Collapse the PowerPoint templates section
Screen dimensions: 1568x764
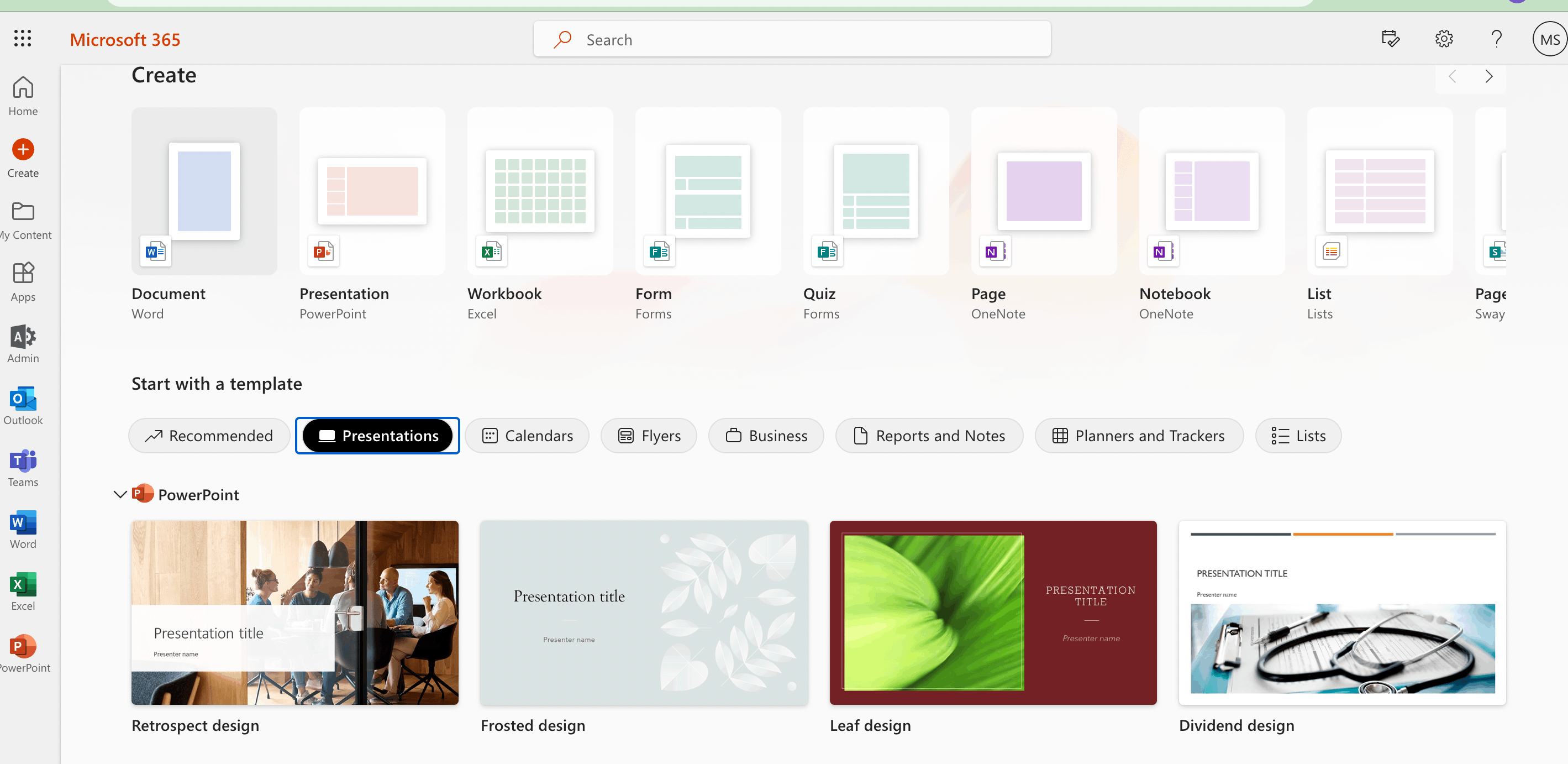(120, 494)
